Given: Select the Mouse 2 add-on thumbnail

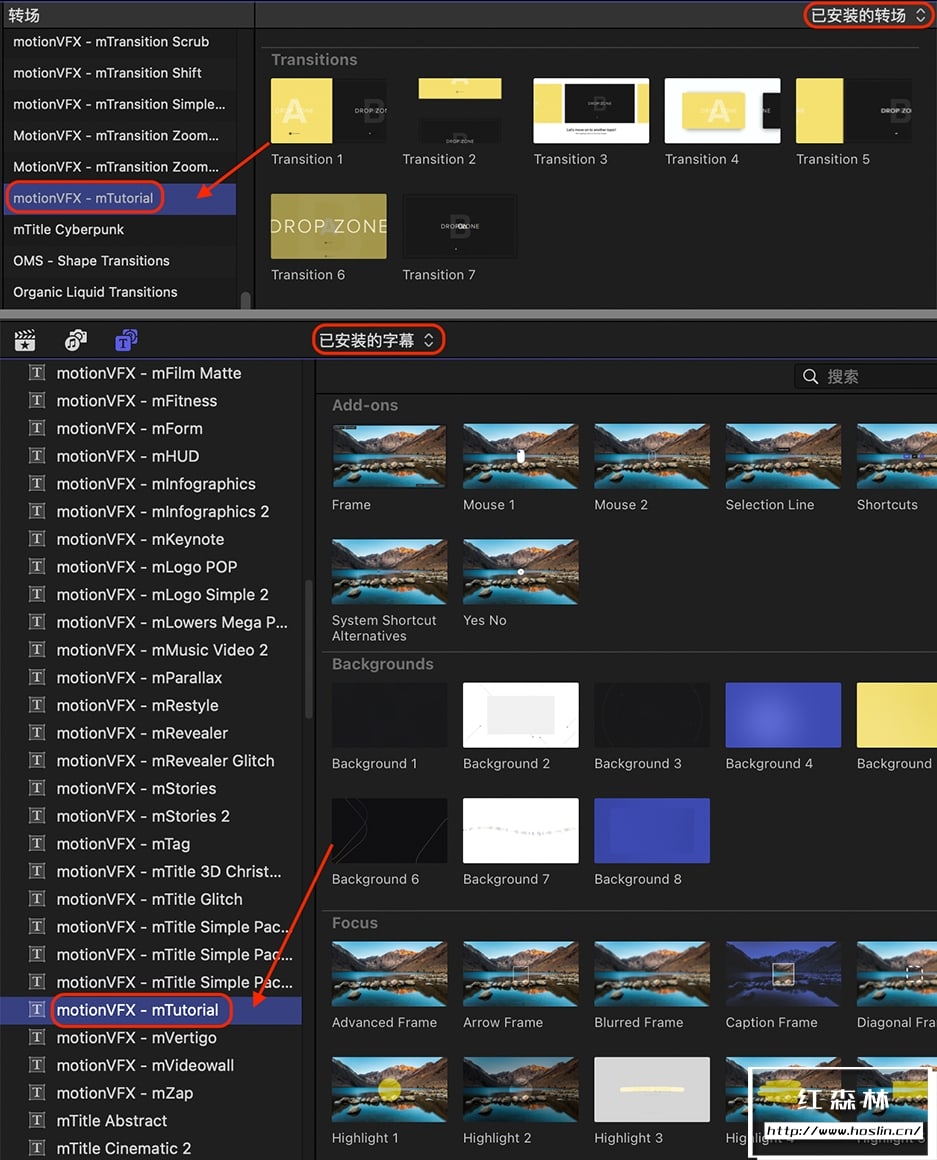Looking at the screenshot, I should (x=652, y=456).
